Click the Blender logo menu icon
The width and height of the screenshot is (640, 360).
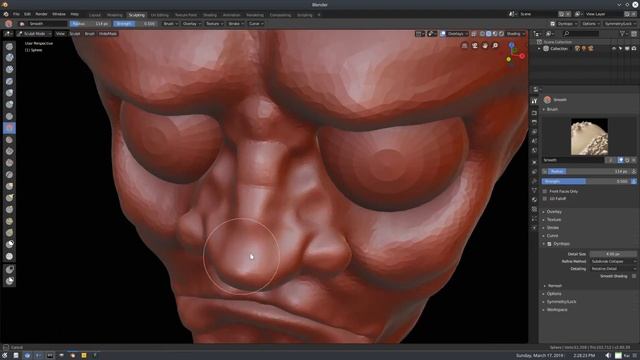pyautogui.click(x=6, y=14)
